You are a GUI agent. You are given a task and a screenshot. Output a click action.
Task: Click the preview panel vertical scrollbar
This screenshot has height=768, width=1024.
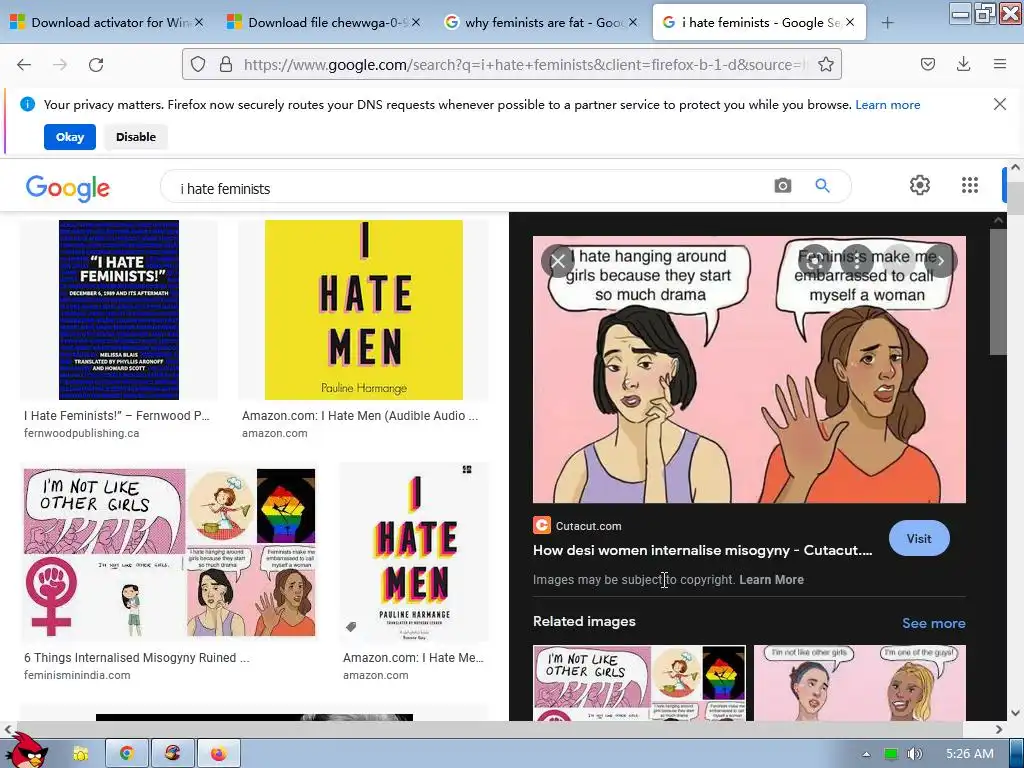pos(998,291)
